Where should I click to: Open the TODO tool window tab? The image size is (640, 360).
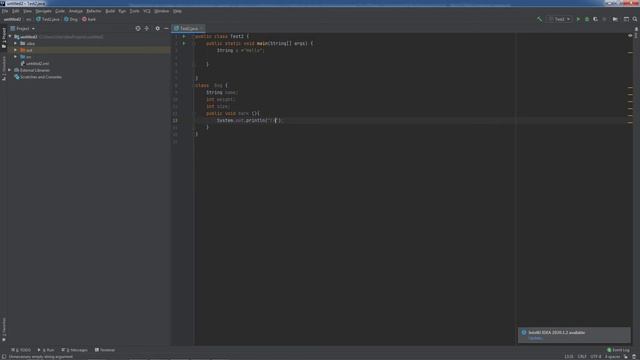click(21, 350)
